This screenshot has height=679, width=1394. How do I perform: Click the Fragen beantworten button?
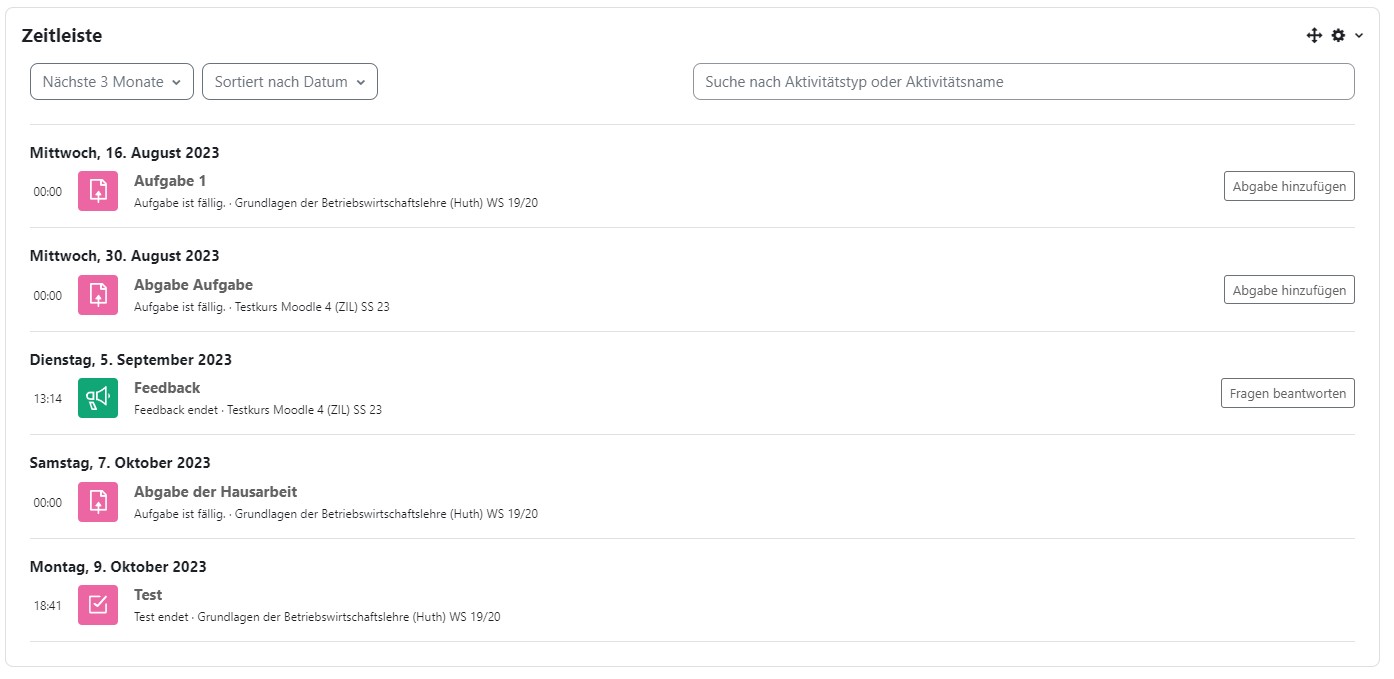click(1287, 393)
